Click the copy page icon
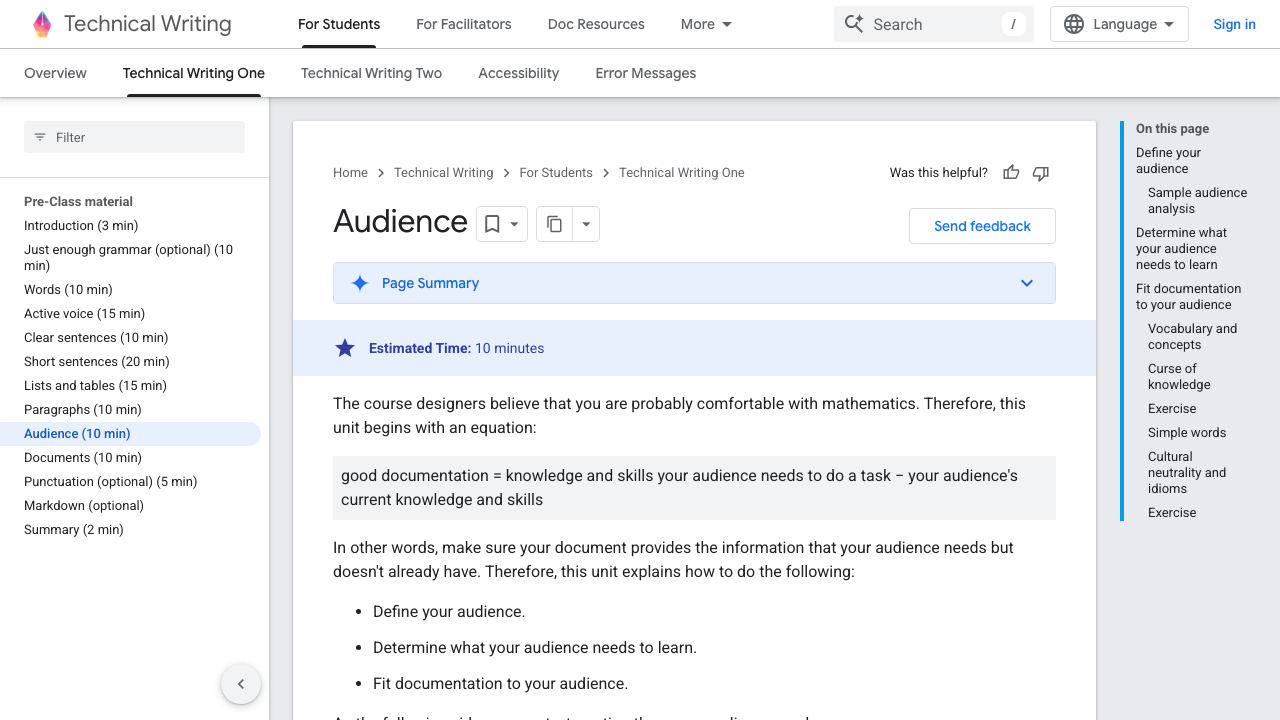This screenshot has width=1280, height=720. (554, 224)
